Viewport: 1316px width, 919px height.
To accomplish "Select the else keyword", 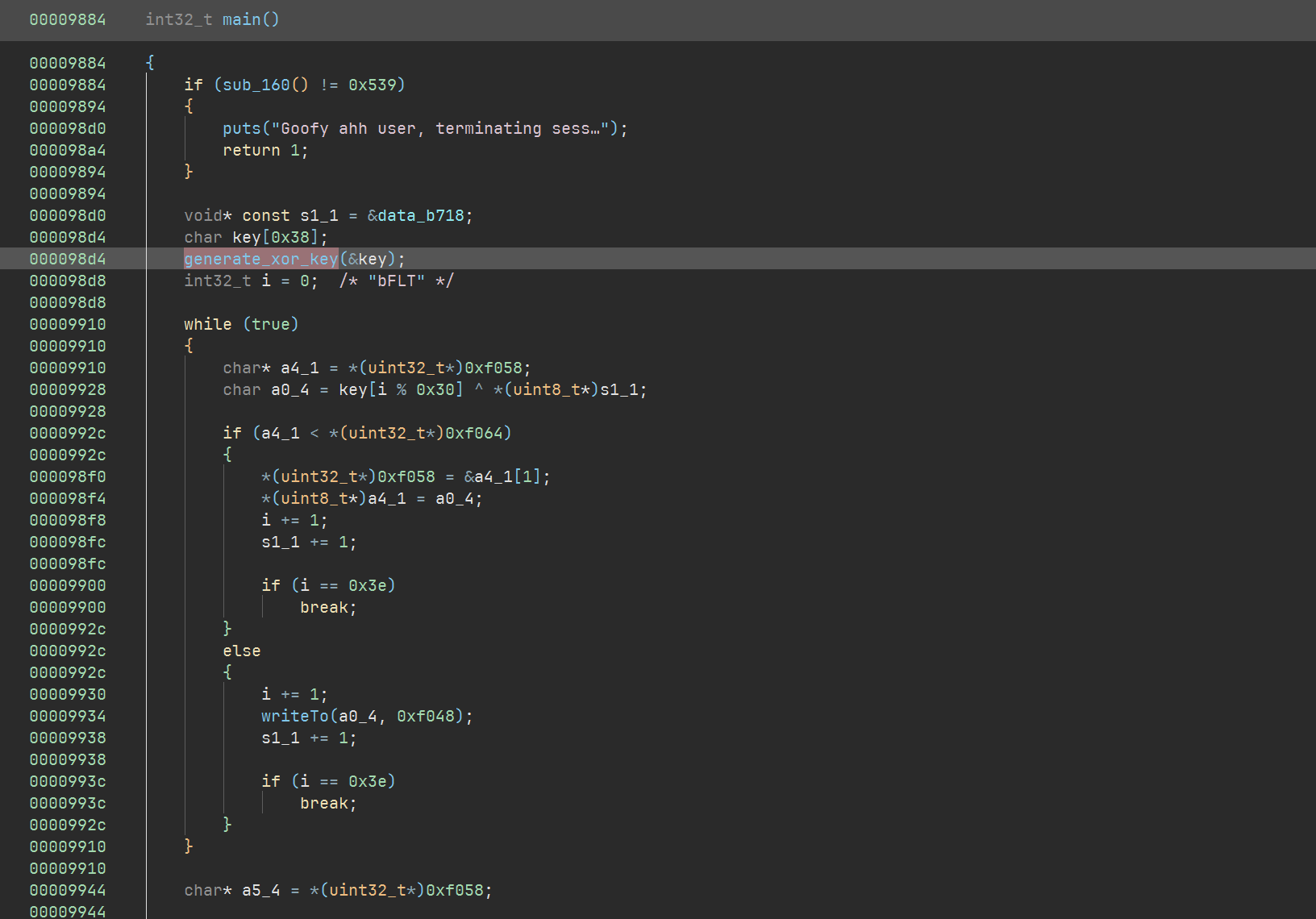I will [x=241, y=651].
